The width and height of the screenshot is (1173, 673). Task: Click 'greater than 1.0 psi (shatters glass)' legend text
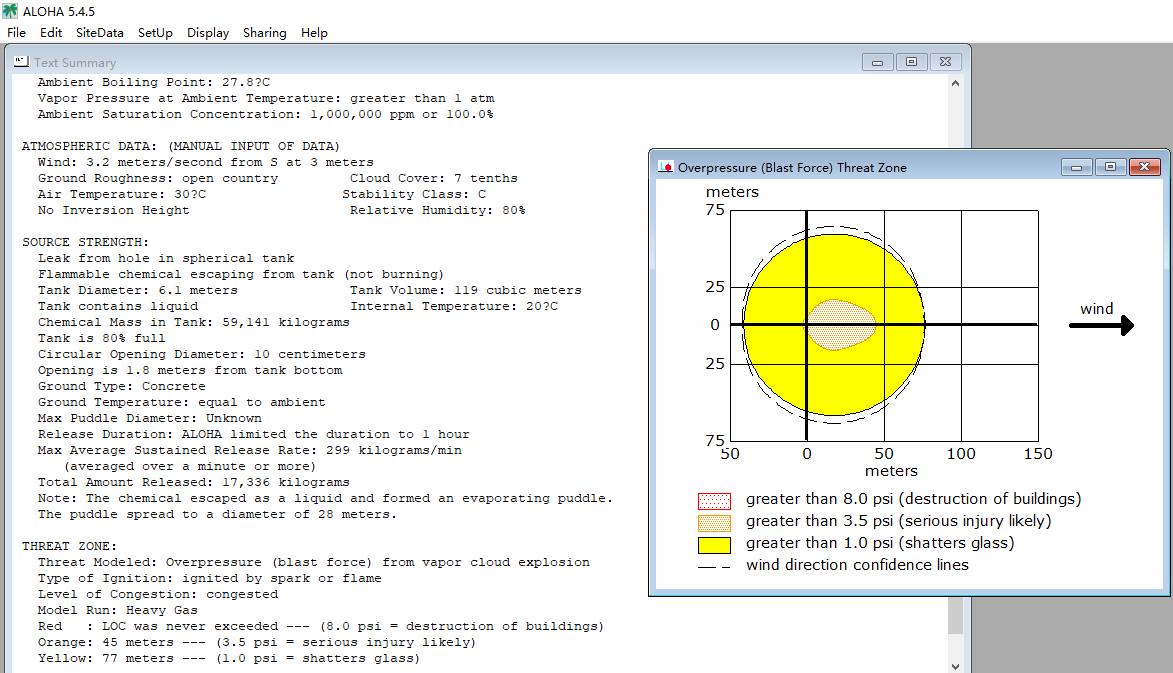pos(880,544)
